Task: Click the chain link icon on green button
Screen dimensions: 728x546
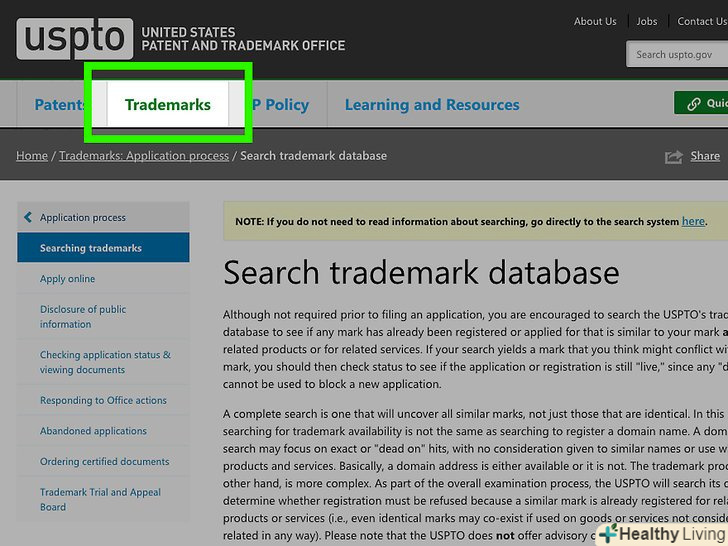Action: pyautogui.click(x=694, y=104)
